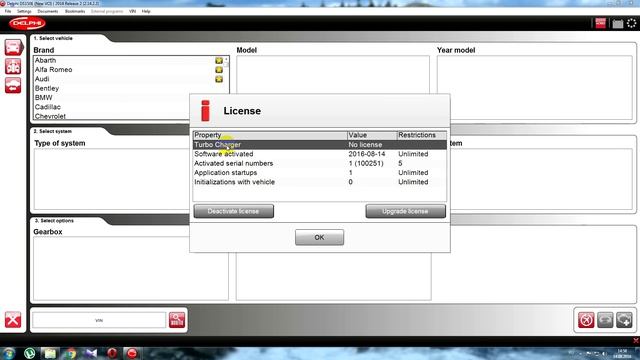Click the crossed tools icon at bottom-left
The image size is (640, 360).
[x=13, y=320]
